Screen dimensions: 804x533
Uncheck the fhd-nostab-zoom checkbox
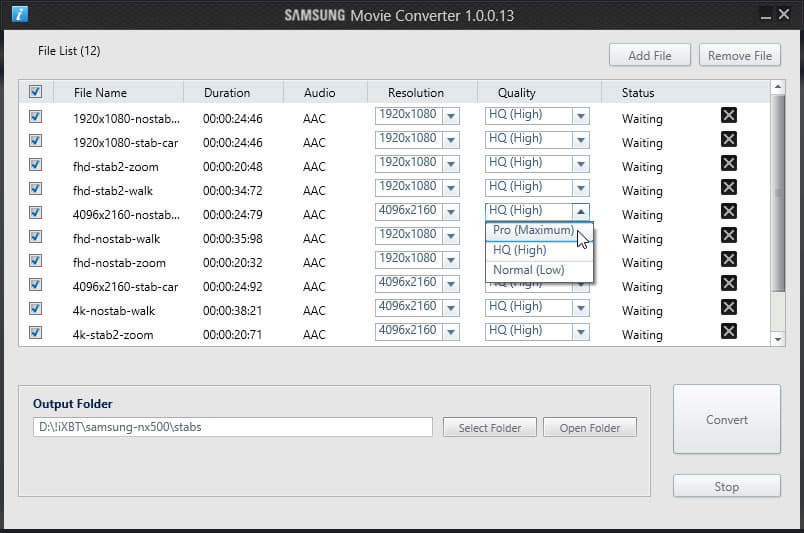35,261
